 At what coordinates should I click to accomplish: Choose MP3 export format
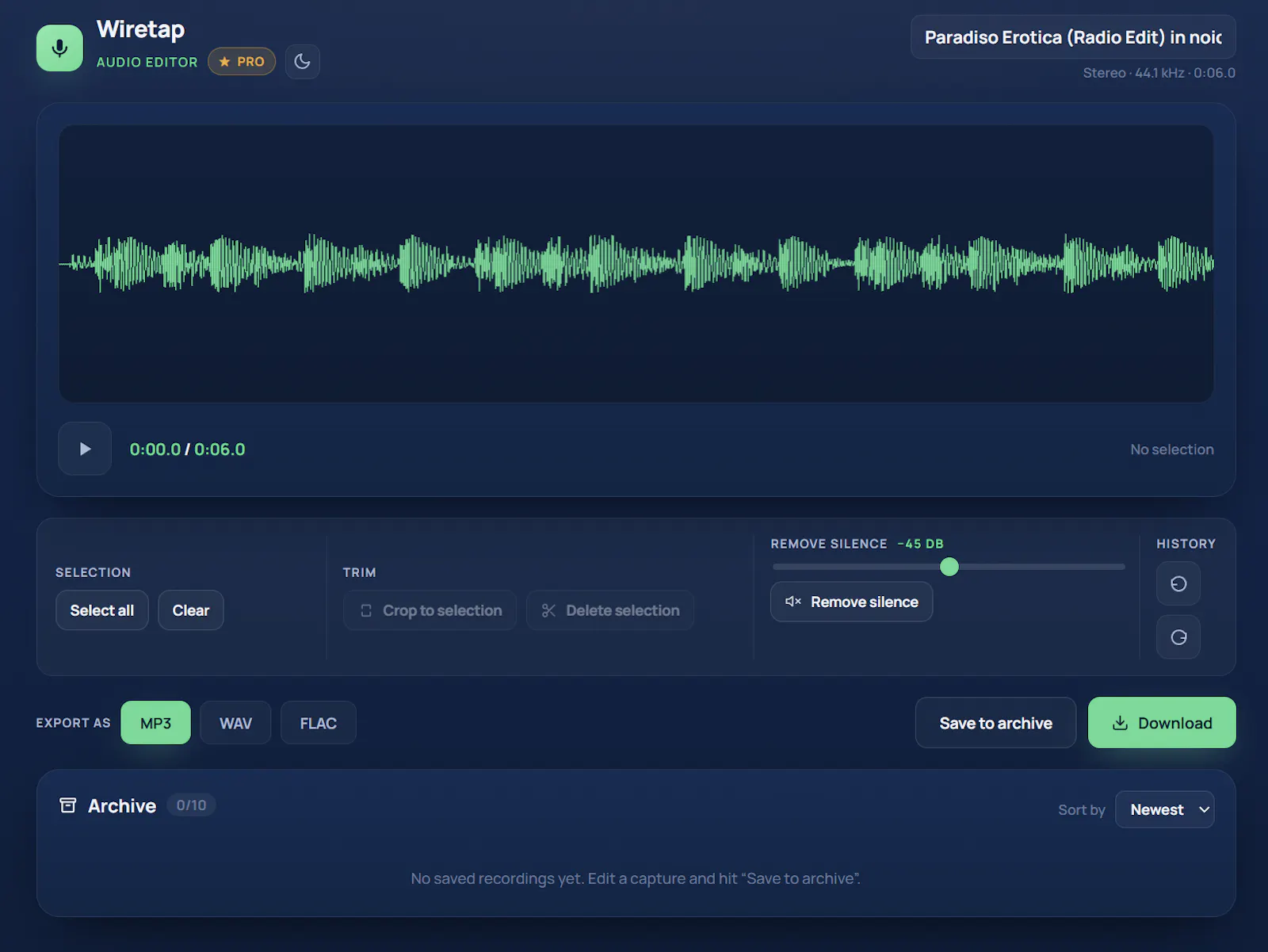(155, 723)
